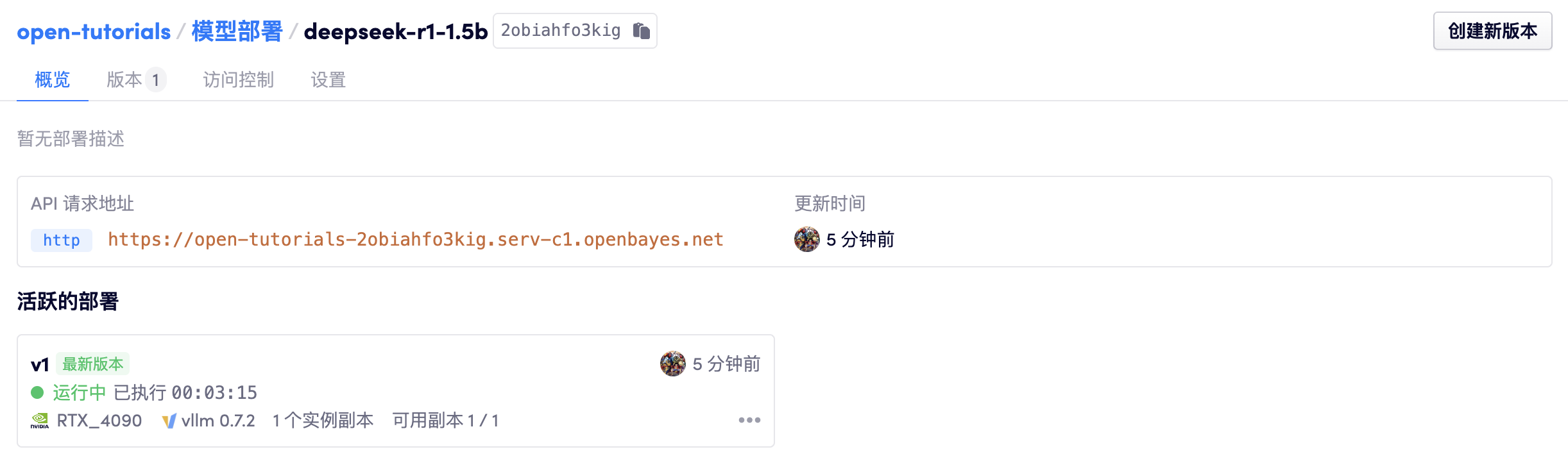Click the 最新版本 badge next to v1

coord(93,363)
